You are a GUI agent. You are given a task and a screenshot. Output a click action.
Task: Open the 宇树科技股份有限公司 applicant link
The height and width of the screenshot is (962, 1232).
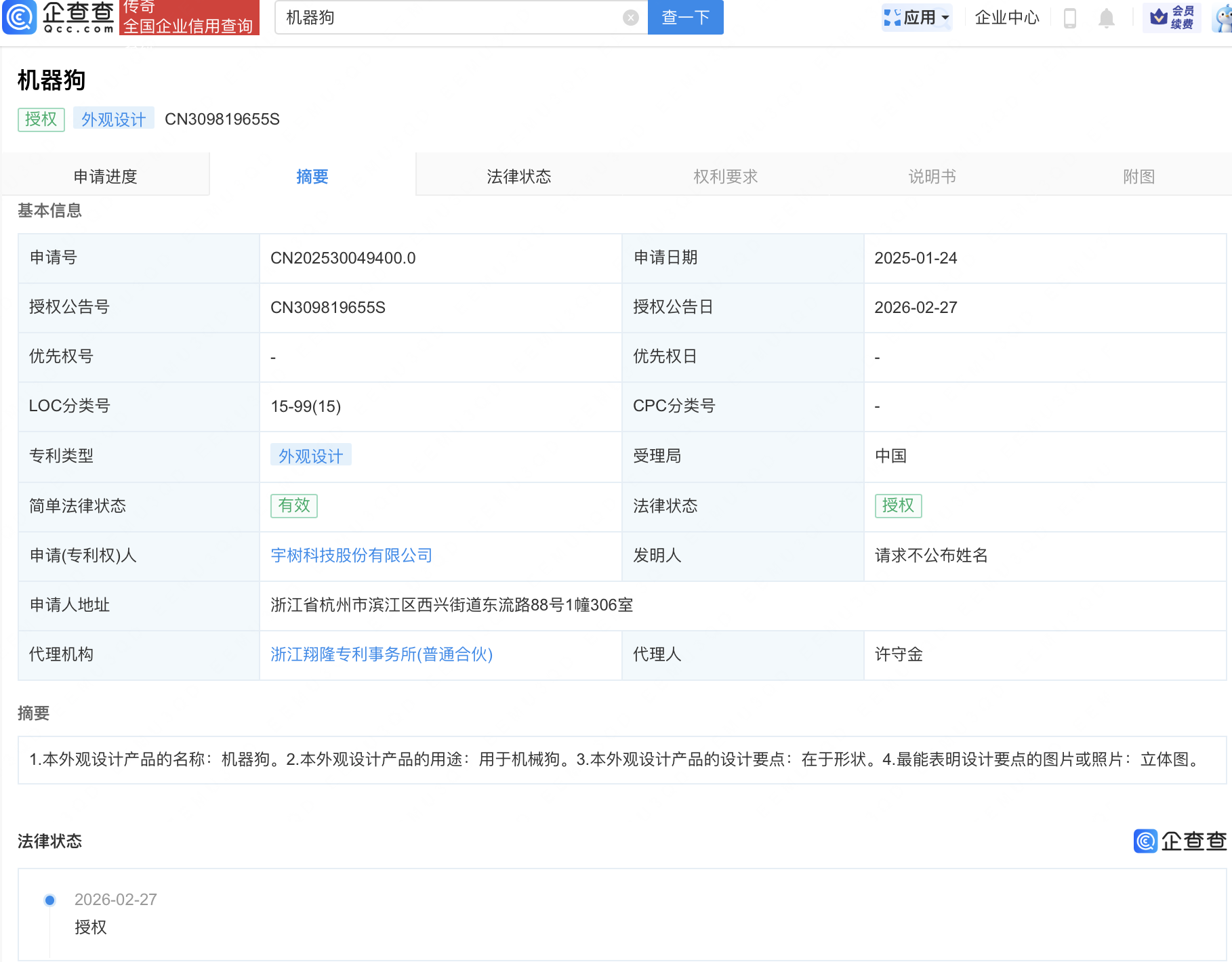[351, 556]
